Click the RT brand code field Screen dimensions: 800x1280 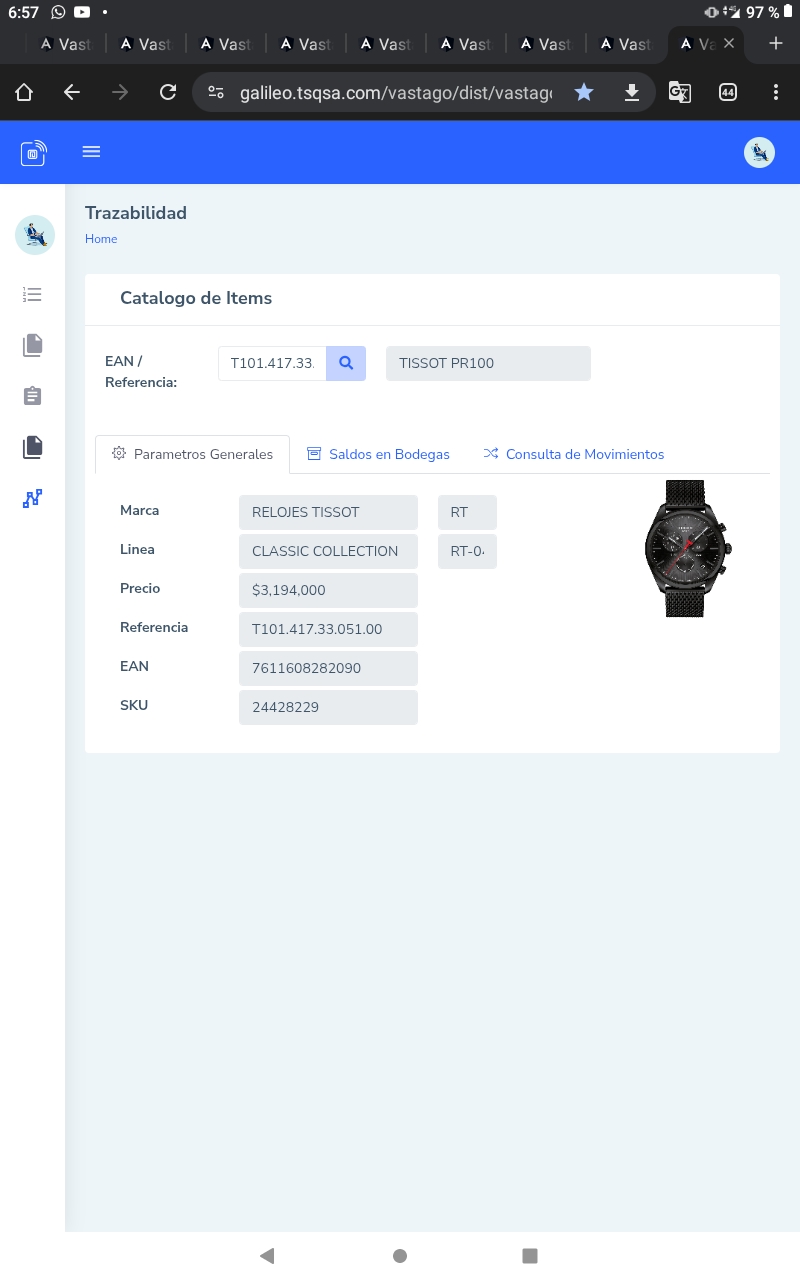(467, 512)
